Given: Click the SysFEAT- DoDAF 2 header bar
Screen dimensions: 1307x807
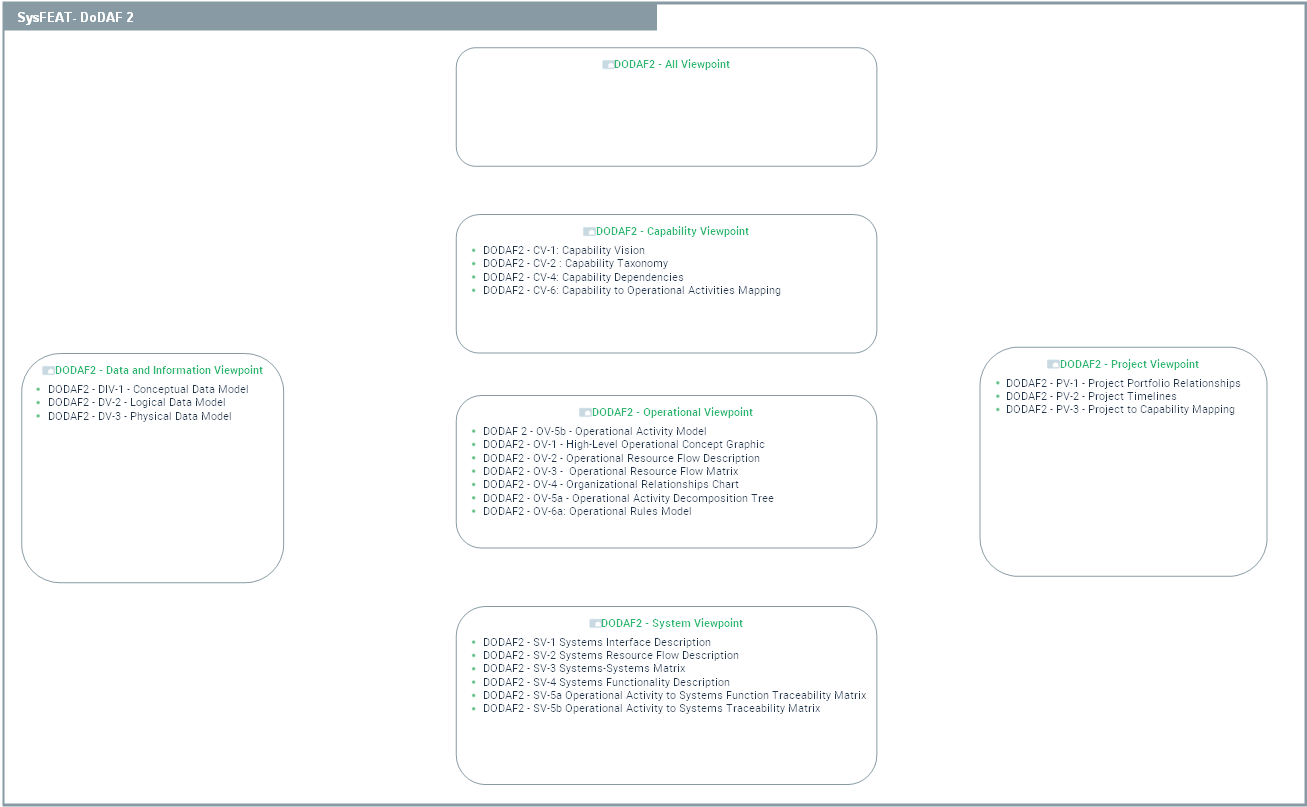Looking at the screenshot, I should coord(330,17).
